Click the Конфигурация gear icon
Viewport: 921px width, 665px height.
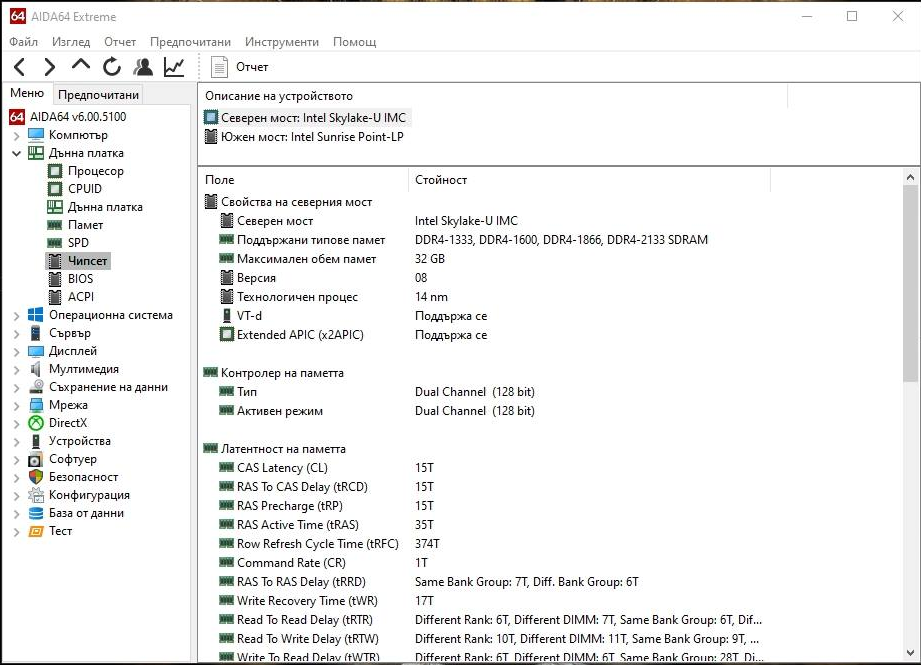(36, 495)
